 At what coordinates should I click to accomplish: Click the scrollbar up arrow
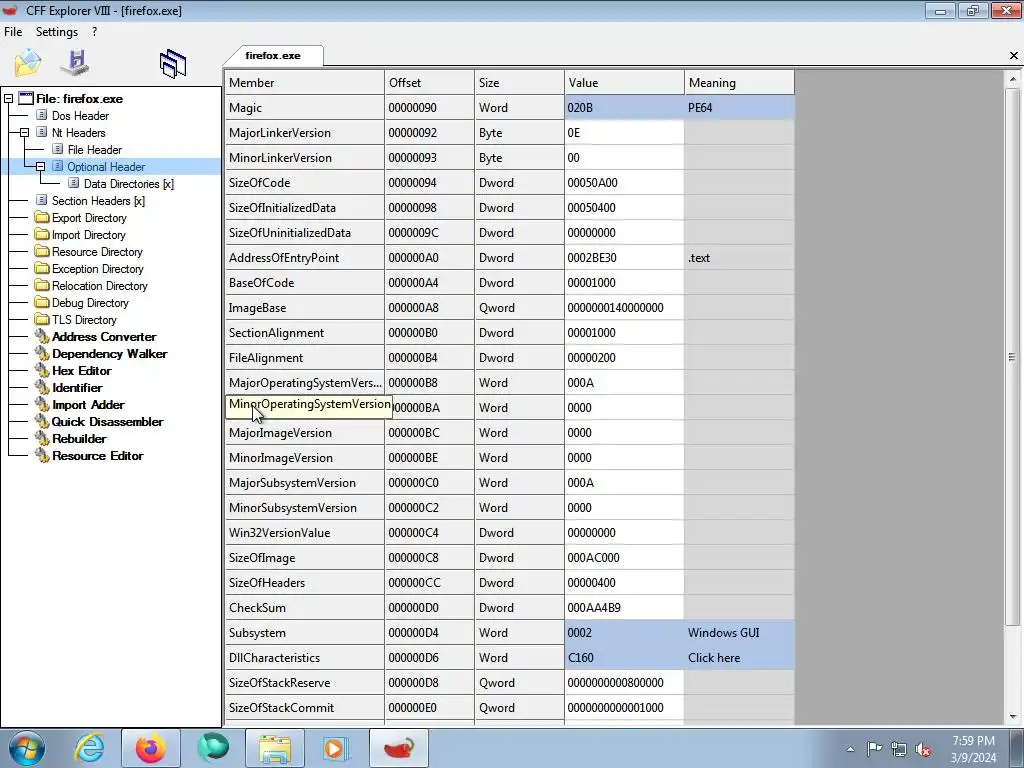pos(1012,78)
